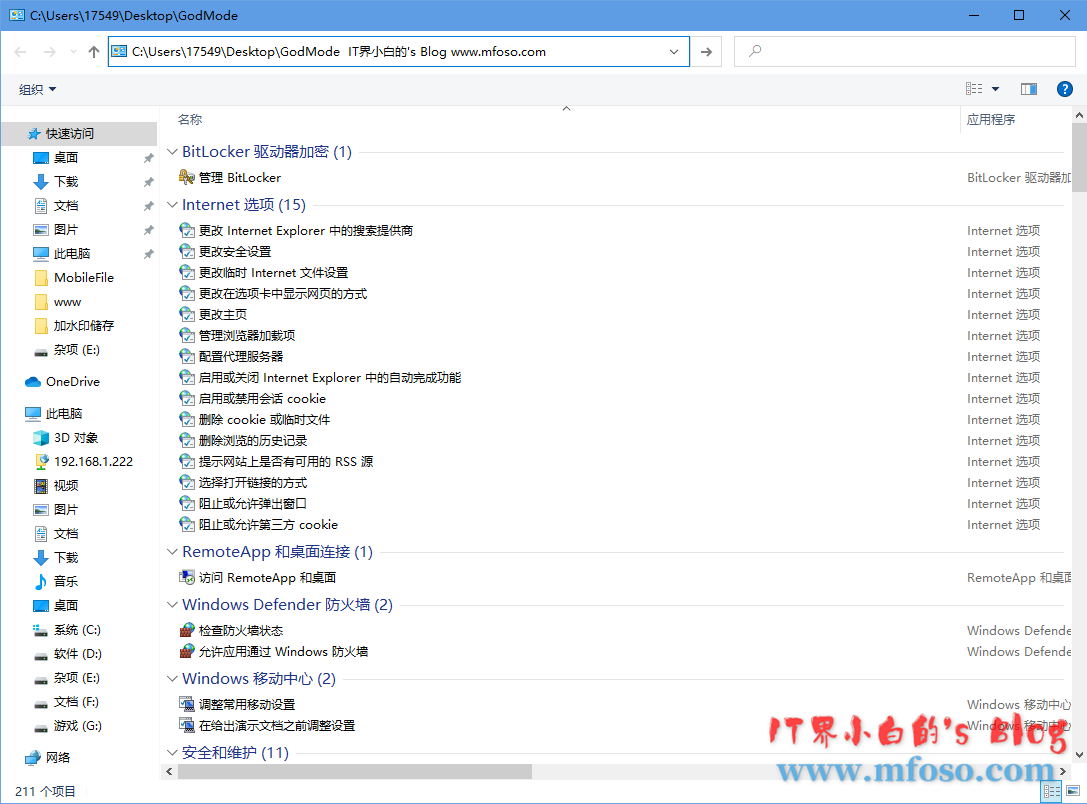This screenshot has width=1087, height=804.
Task: Click icon beside 配置代理服务器
Action: click(x=186, y=356)
